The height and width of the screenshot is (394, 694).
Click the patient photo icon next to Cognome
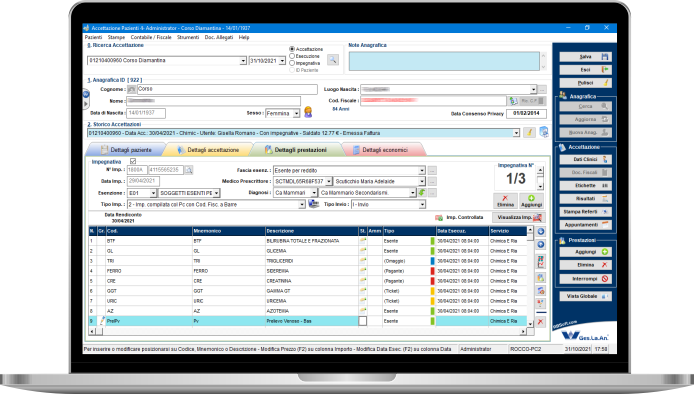pos(131,89)
